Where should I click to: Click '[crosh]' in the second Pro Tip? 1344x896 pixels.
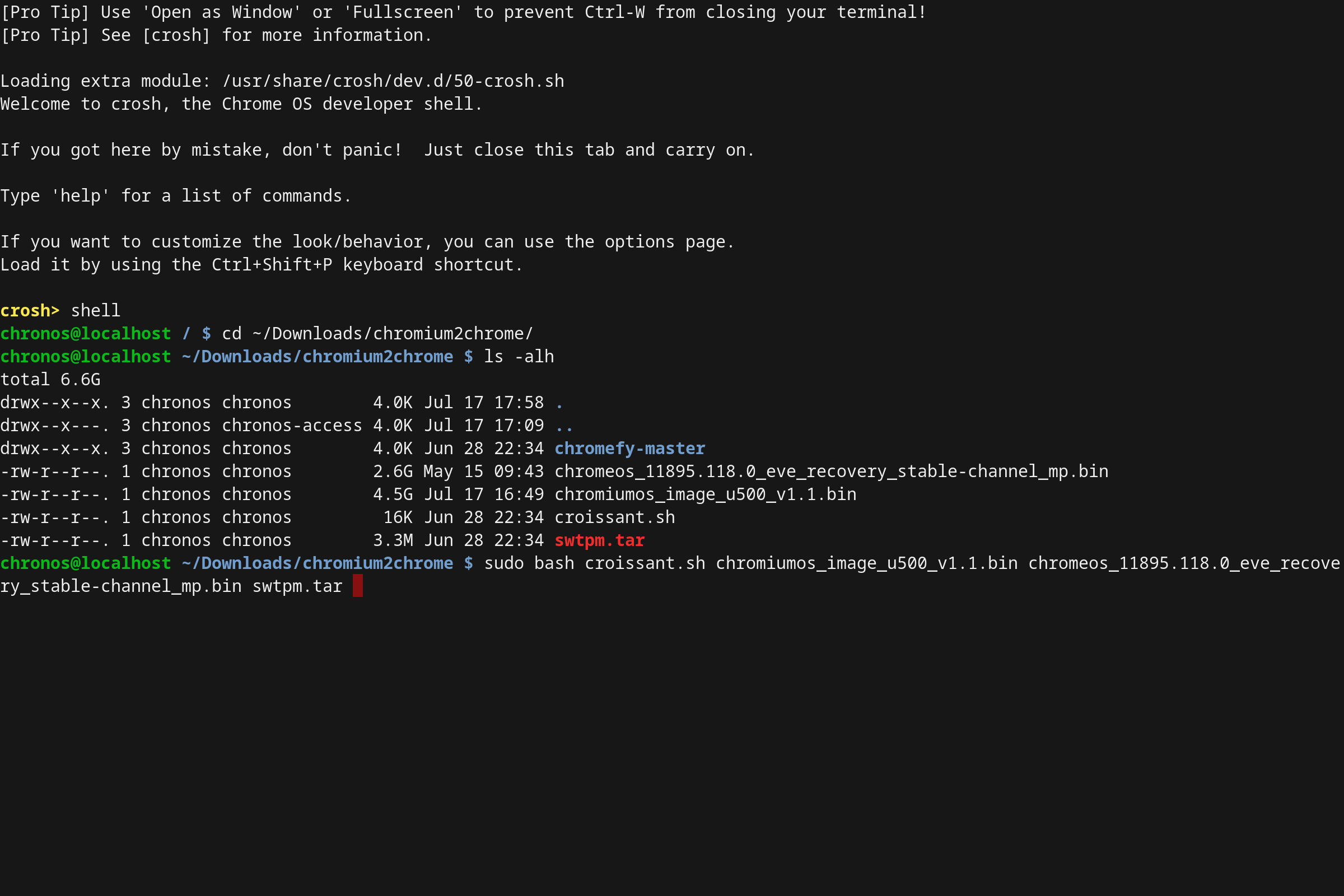click(176, 35)
